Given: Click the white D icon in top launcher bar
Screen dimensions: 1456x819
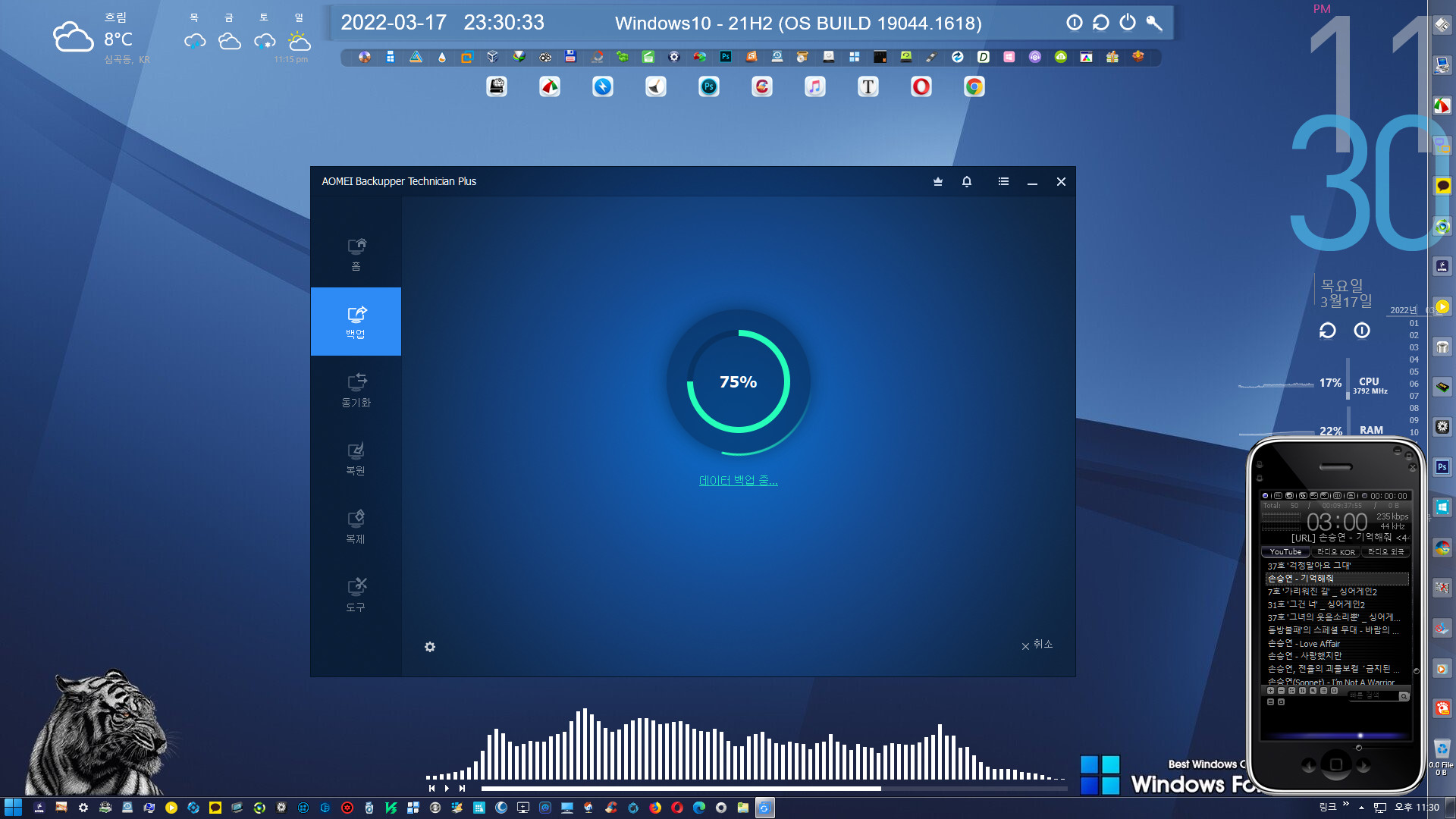Looking at the screenshot, I should pos(984,57).
